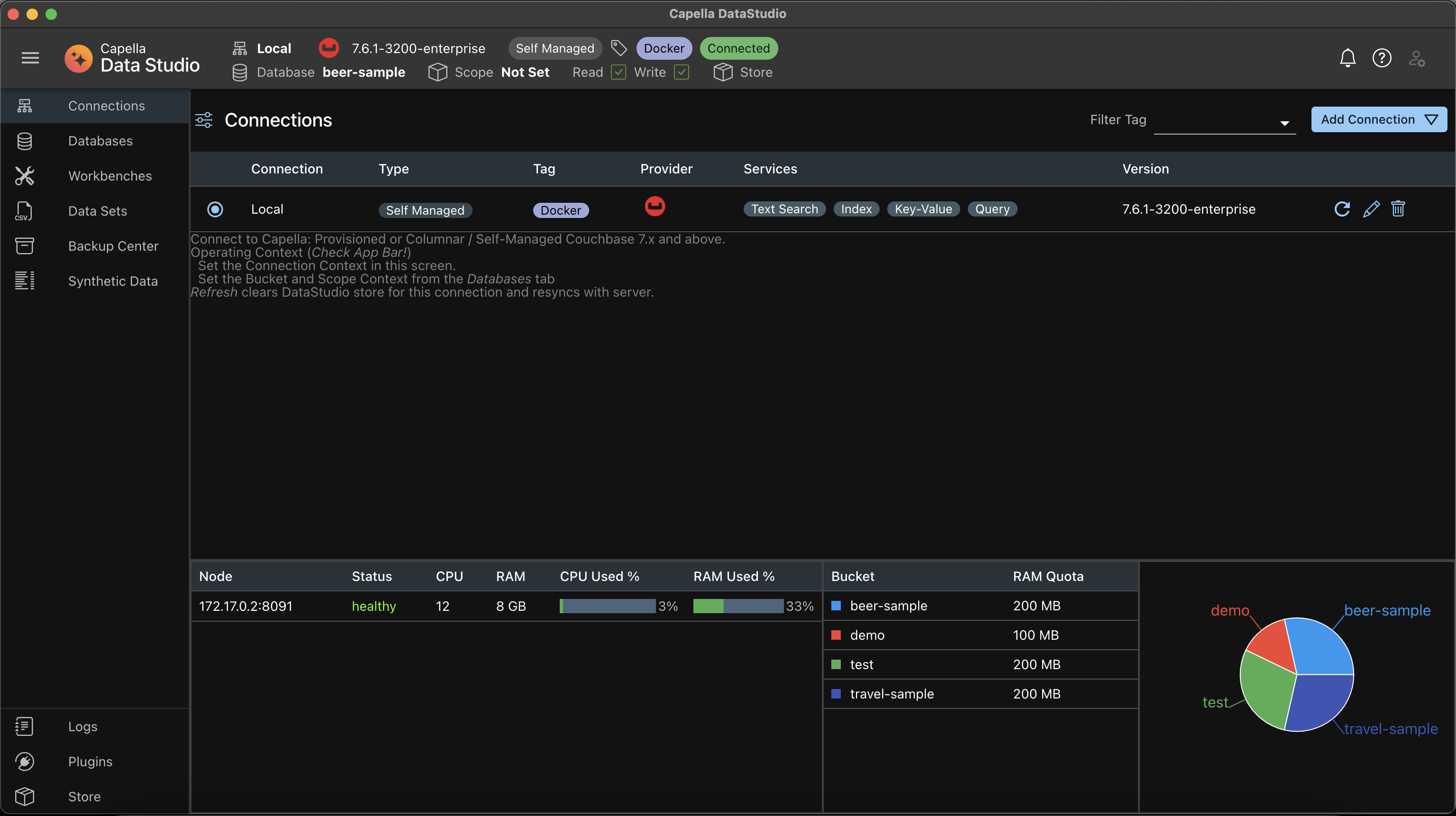Image resolution: width=1456 pixels, height=816 pixels.
Task: Click the Couchbase logo in app bar
Action: 329,48
